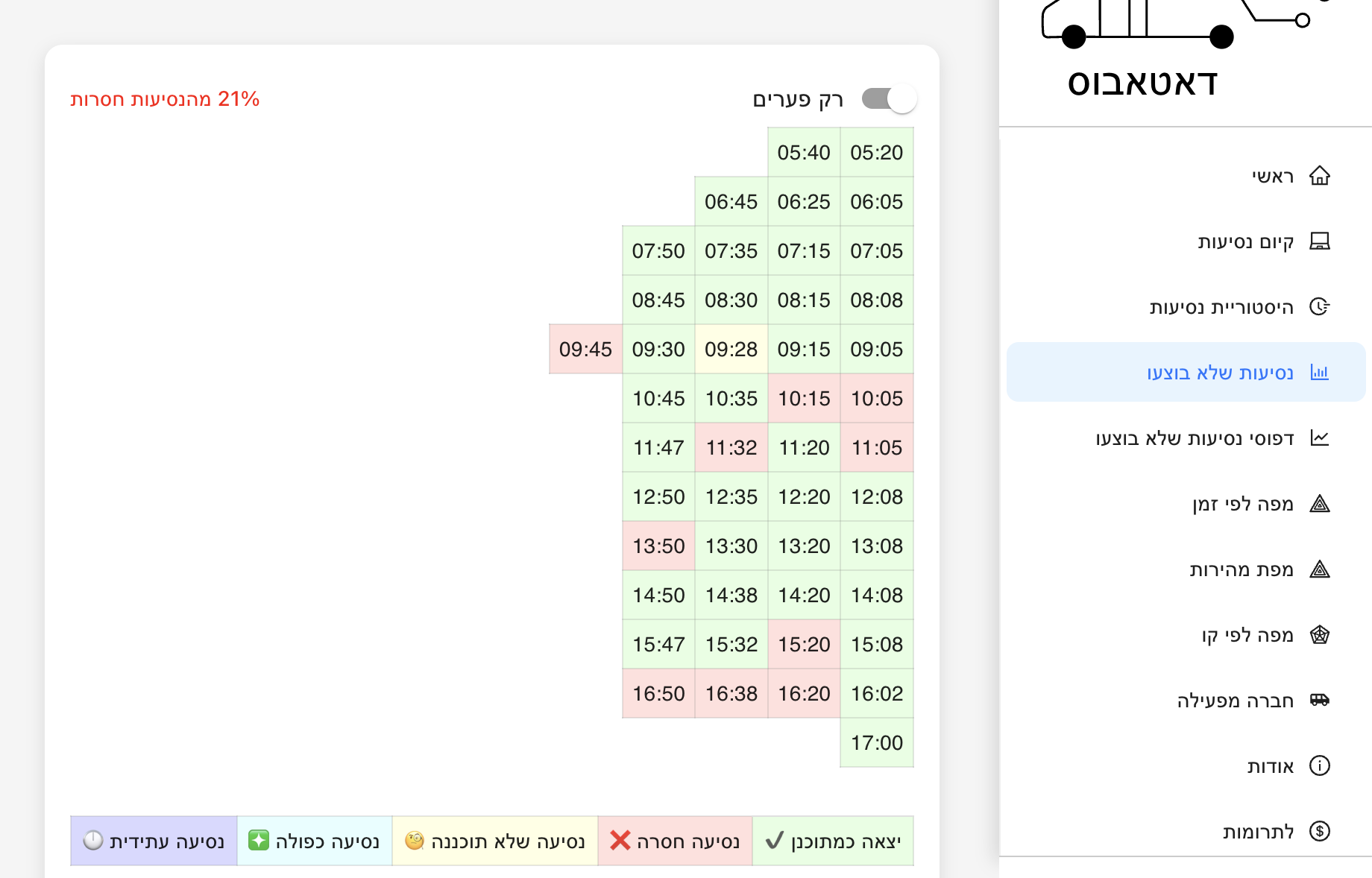This screenshot has width=1372, height=878.
Task: Select the missing 09:45 trip cell
Action: (585, 349)
